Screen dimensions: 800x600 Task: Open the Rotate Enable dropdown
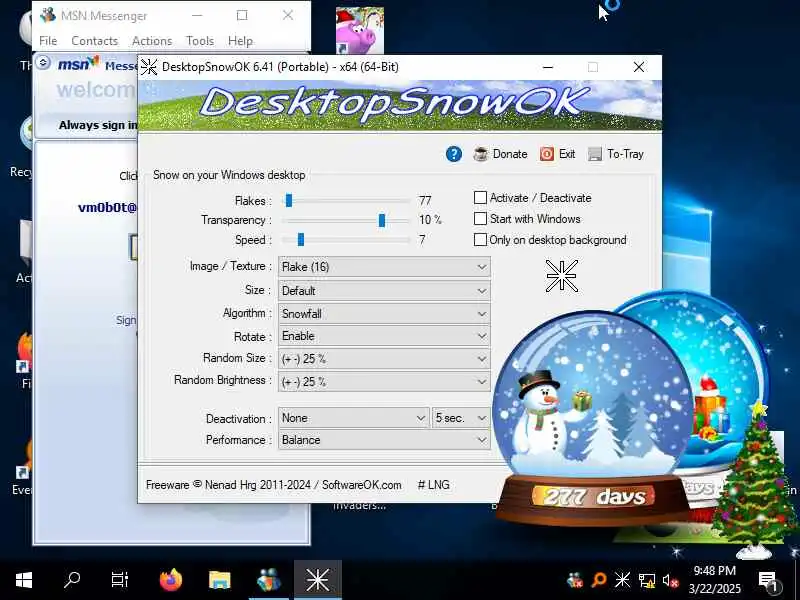coord(384,336)
